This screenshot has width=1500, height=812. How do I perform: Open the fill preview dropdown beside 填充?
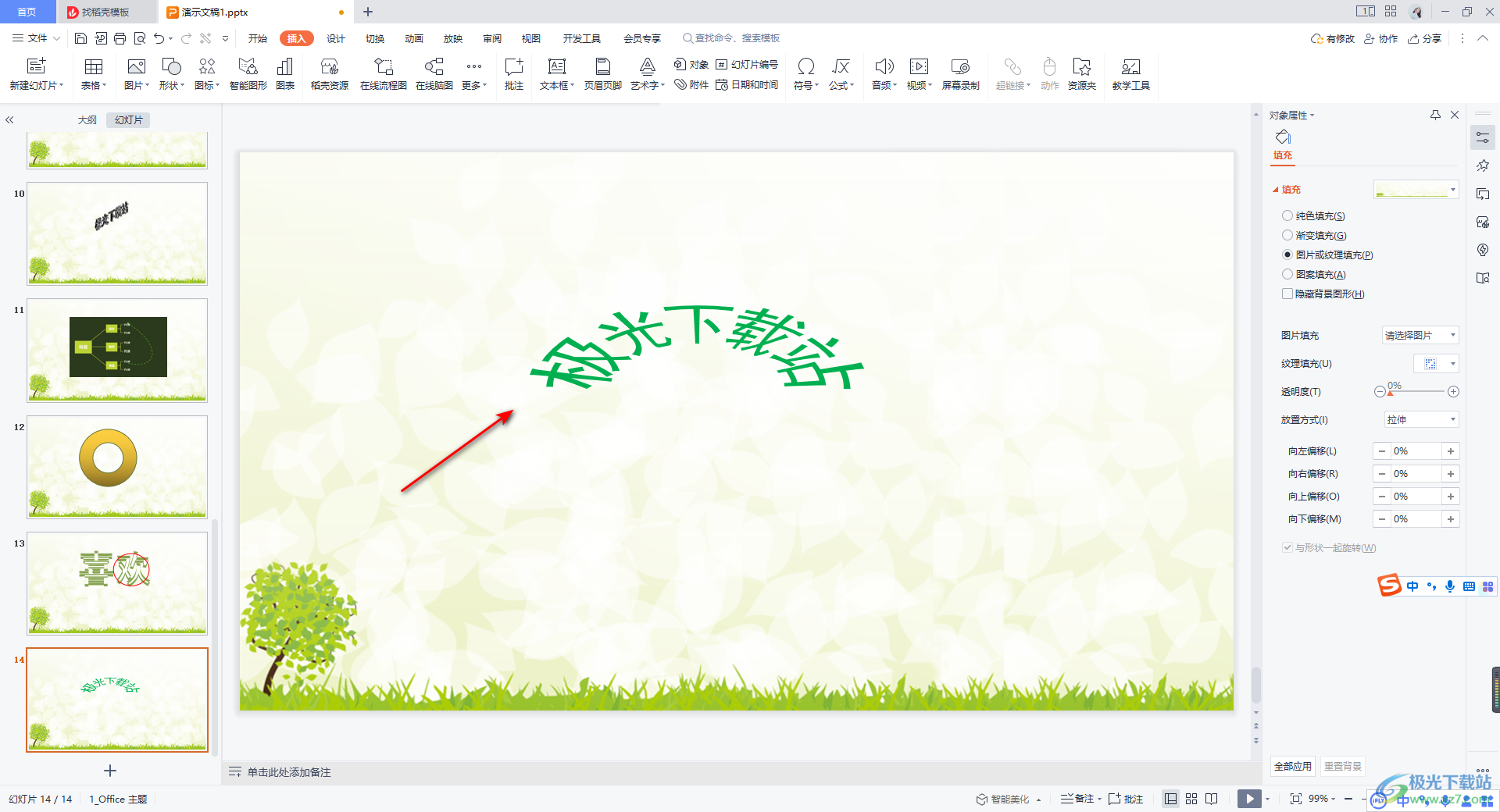tap(1416, 189)
